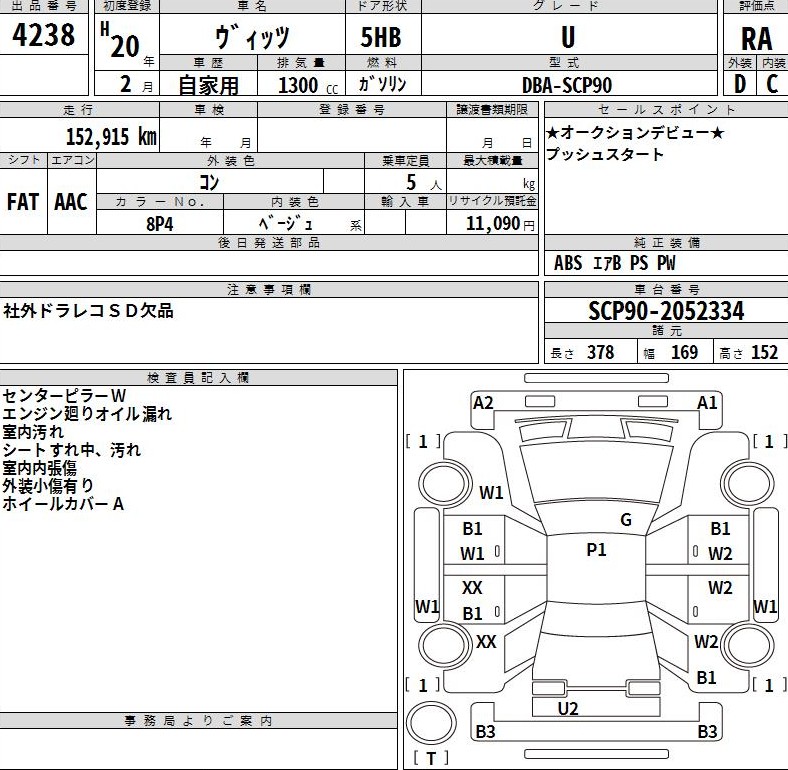Click the interior color ベージュ

tap(285, 223)
